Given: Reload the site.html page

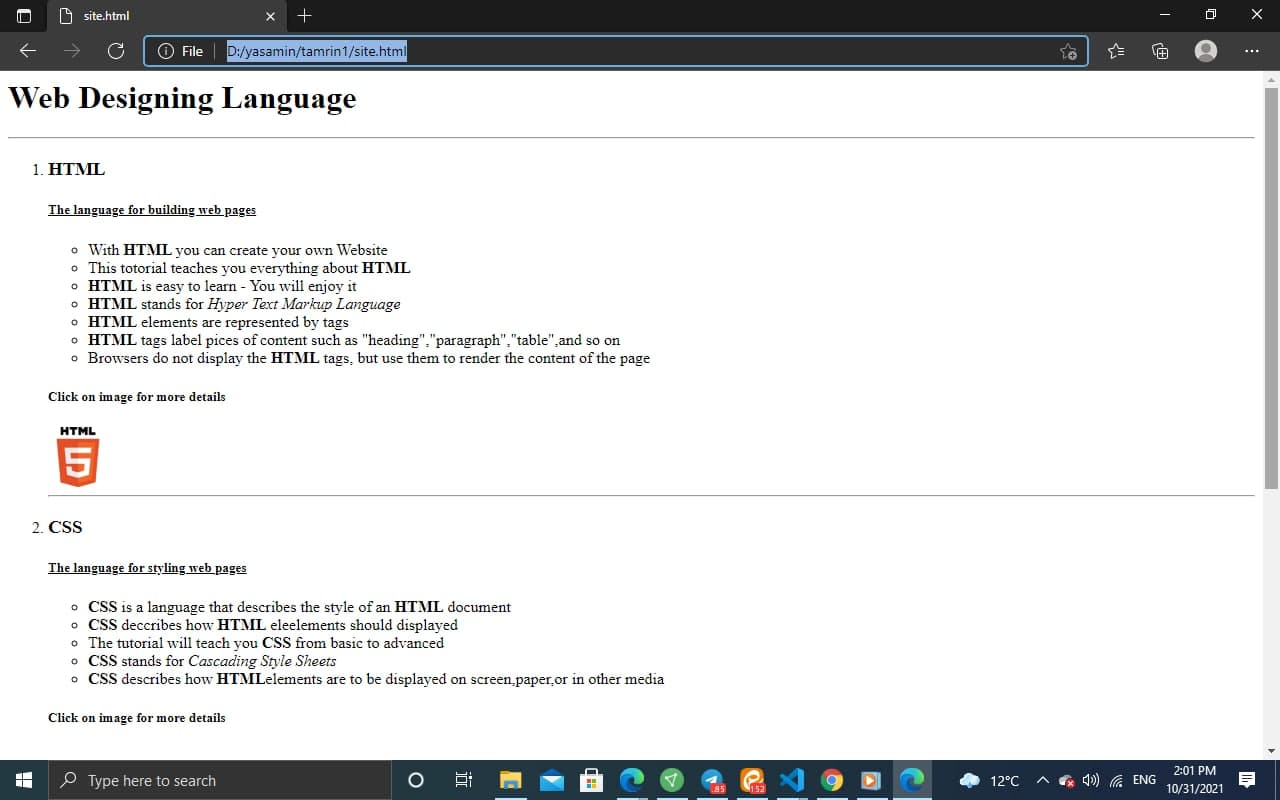Looking at the screenshot, I should point(115,51).
